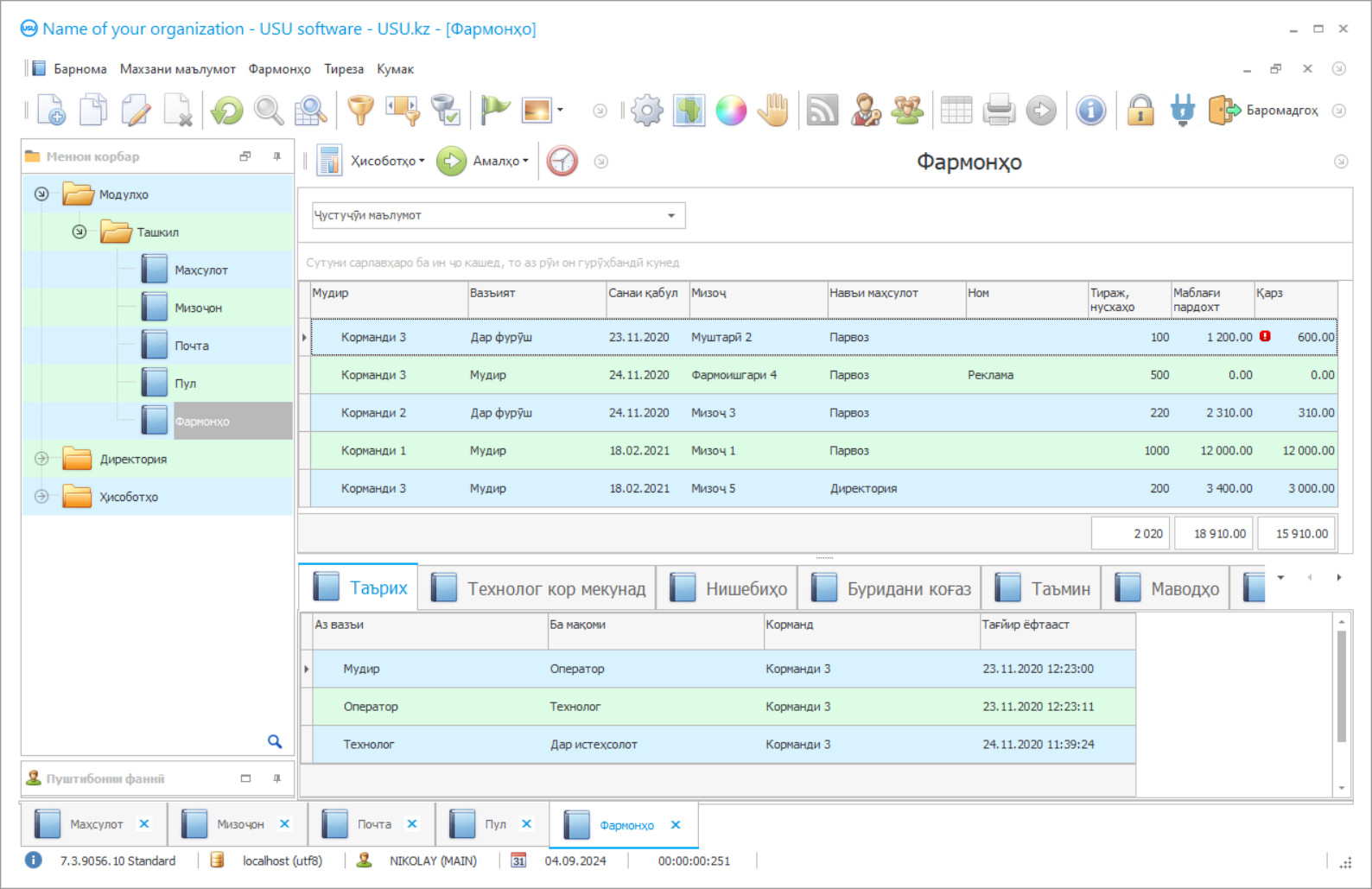Click the red clock icon

click(562, 161)
